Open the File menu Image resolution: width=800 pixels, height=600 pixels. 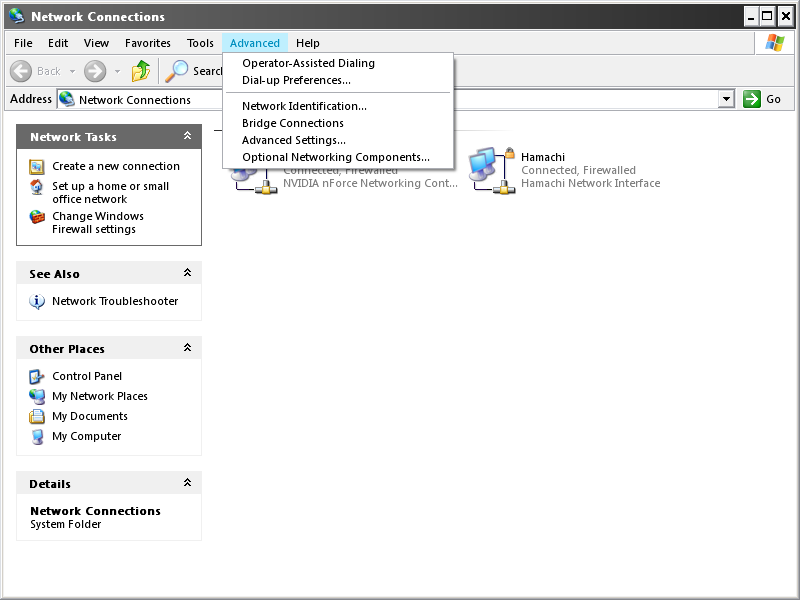[x=23, y=43]
